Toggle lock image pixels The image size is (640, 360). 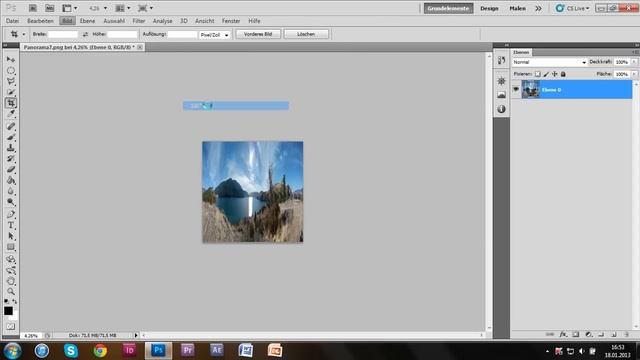point(546,74)
